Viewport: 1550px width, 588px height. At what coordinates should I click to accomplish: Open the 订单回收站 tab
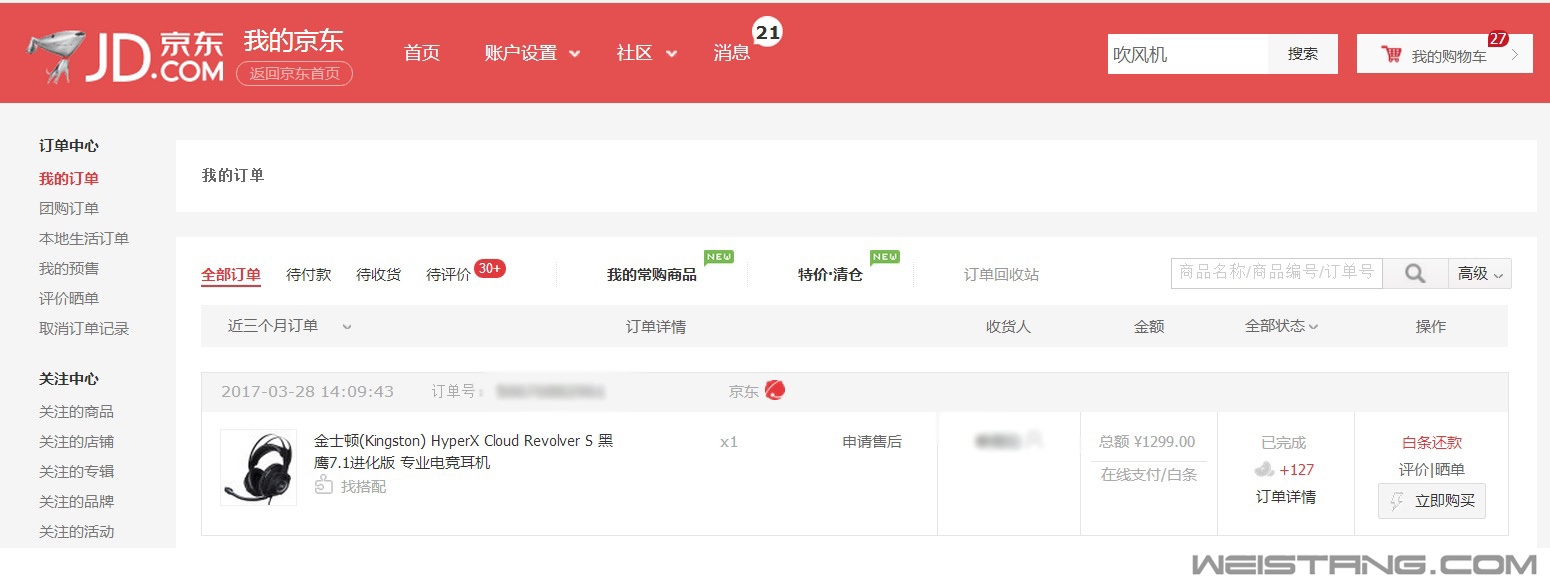pos(1001,274)
